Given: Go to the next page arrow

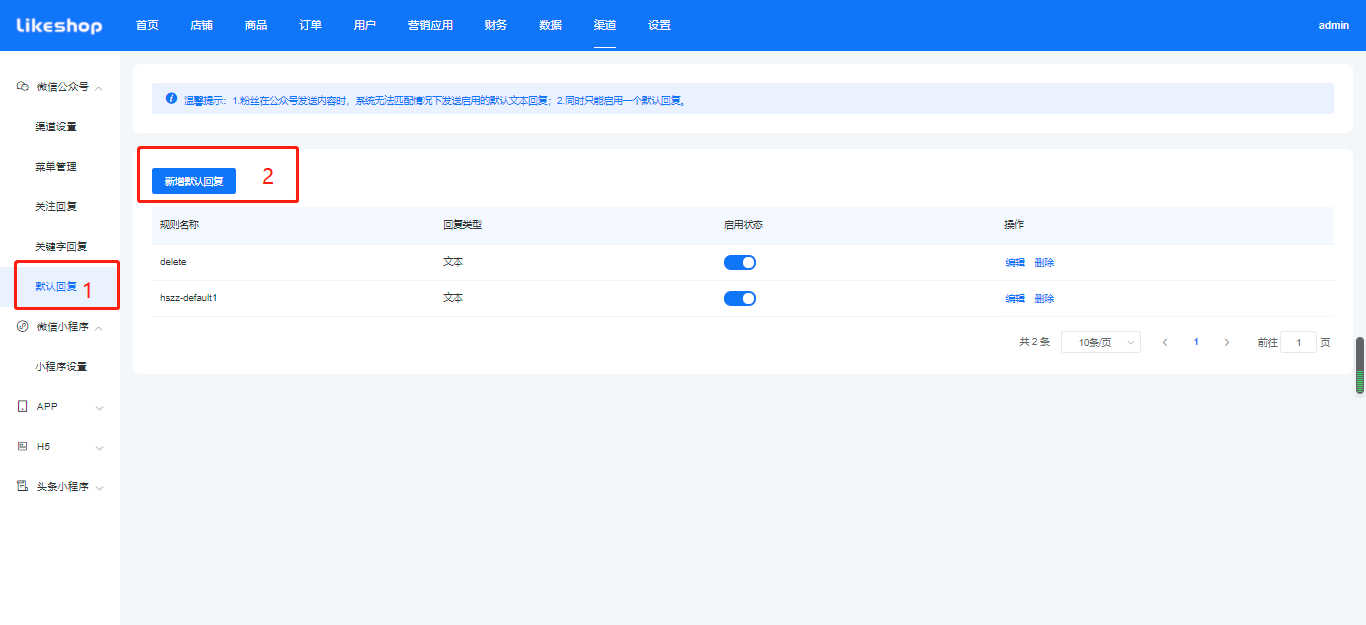Looking at the screenshot, I should pyautogui.click(x=1227, y=342).
